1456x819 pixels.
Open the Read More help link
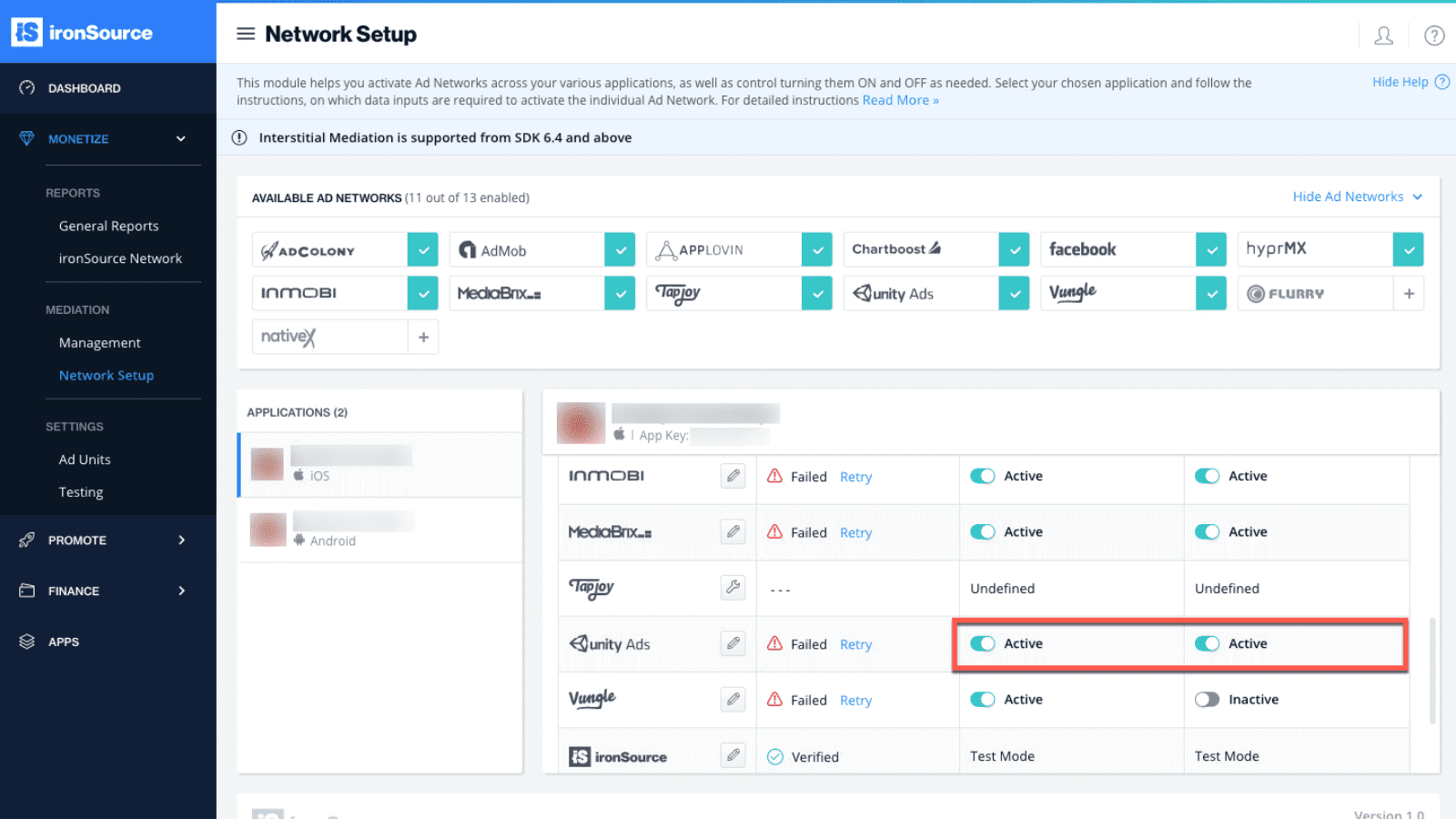point(900,100)
